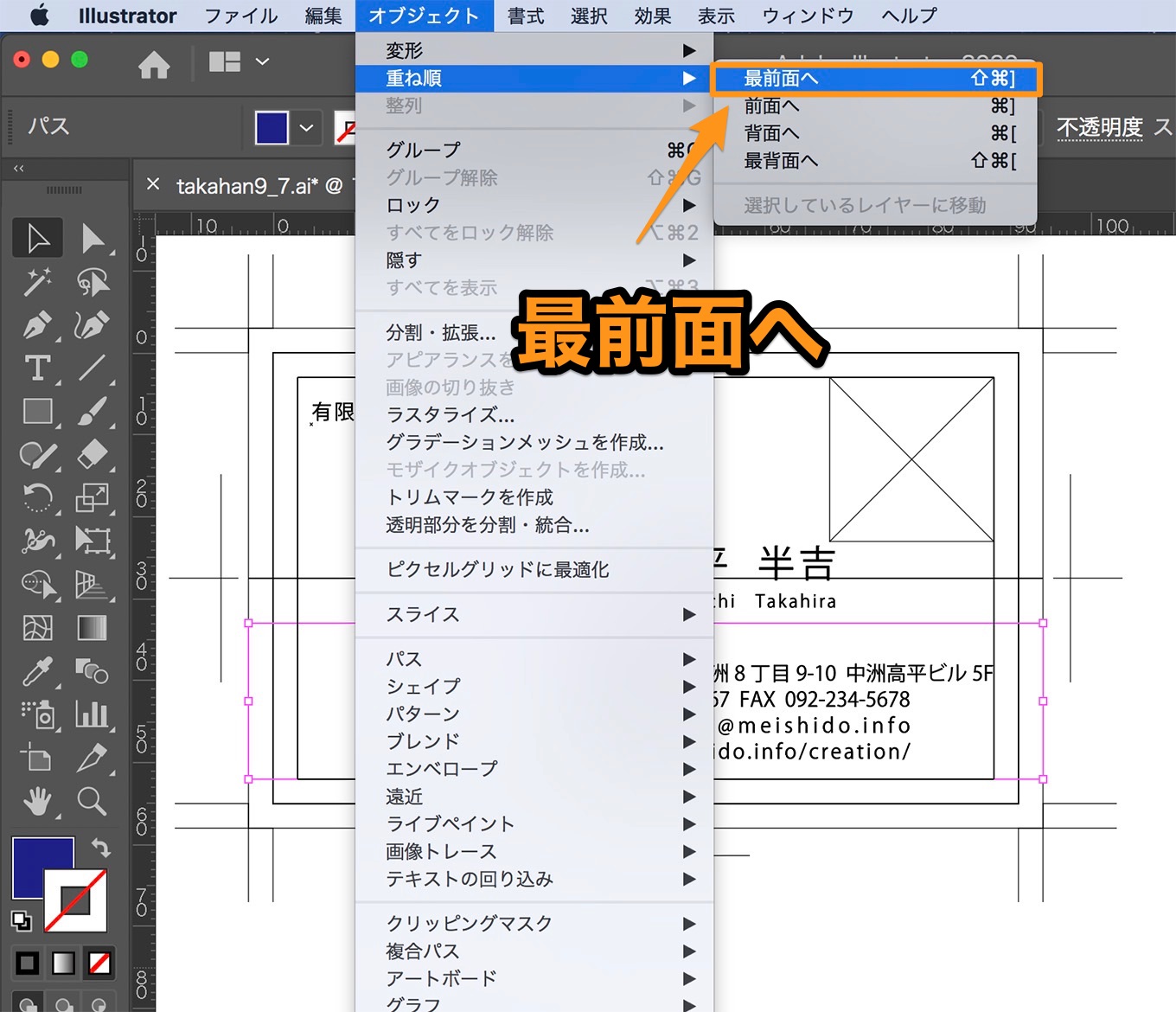This screenshot has width=1176, height=1012.
Task: Expand the スライス submenu
Action: [534, 614]
